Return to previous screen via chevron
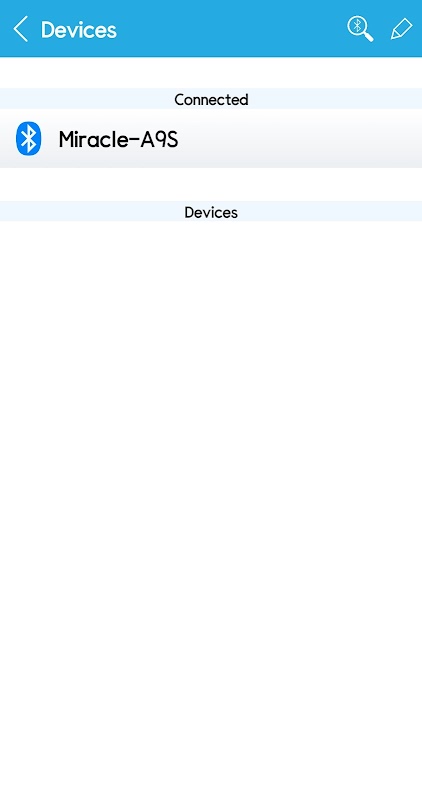The height and width of the screenshot is (800, 422). tap(21, 29)
